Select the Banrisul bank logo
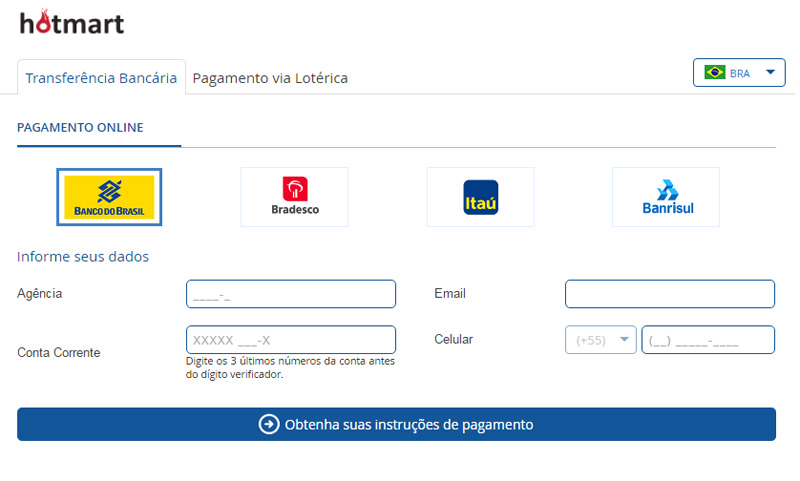The height and width of the screenshot is (481, 800). (x=666, y=197)
